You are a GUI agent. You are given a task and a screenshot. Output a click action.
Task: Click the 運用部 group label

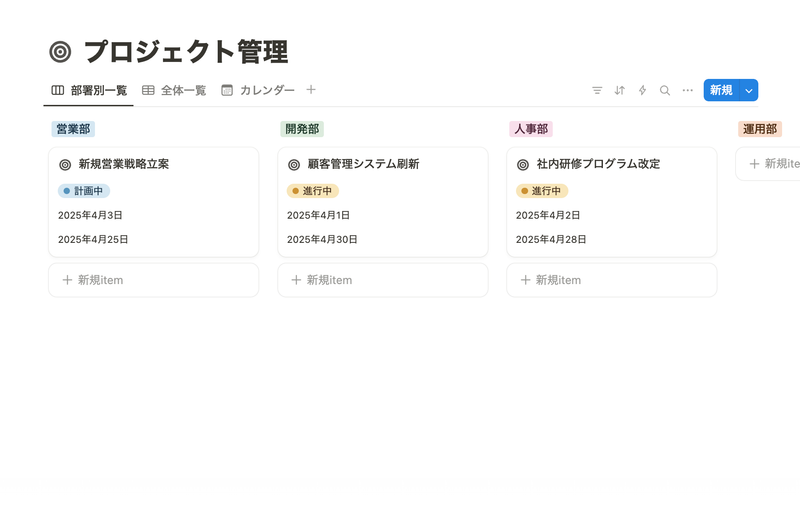point(760,129)
